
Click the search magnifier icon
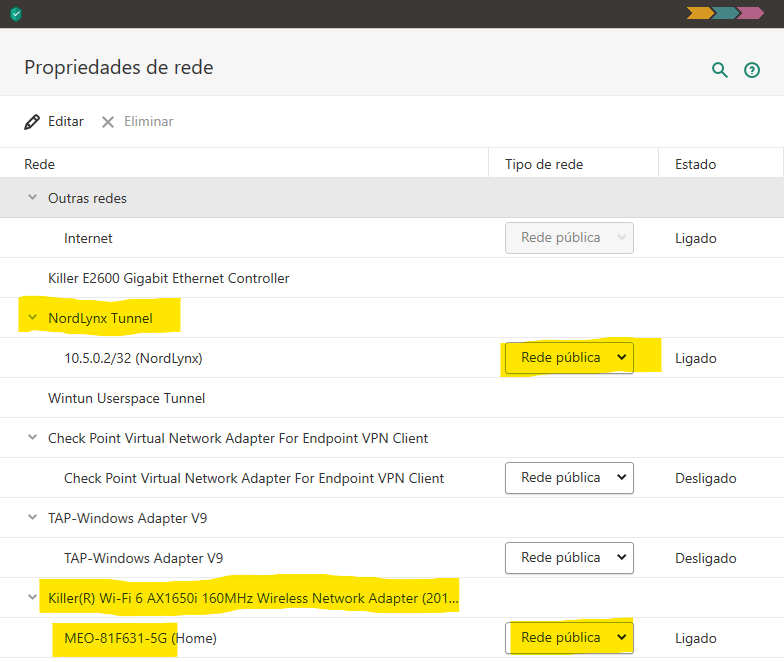click(719, 70)
